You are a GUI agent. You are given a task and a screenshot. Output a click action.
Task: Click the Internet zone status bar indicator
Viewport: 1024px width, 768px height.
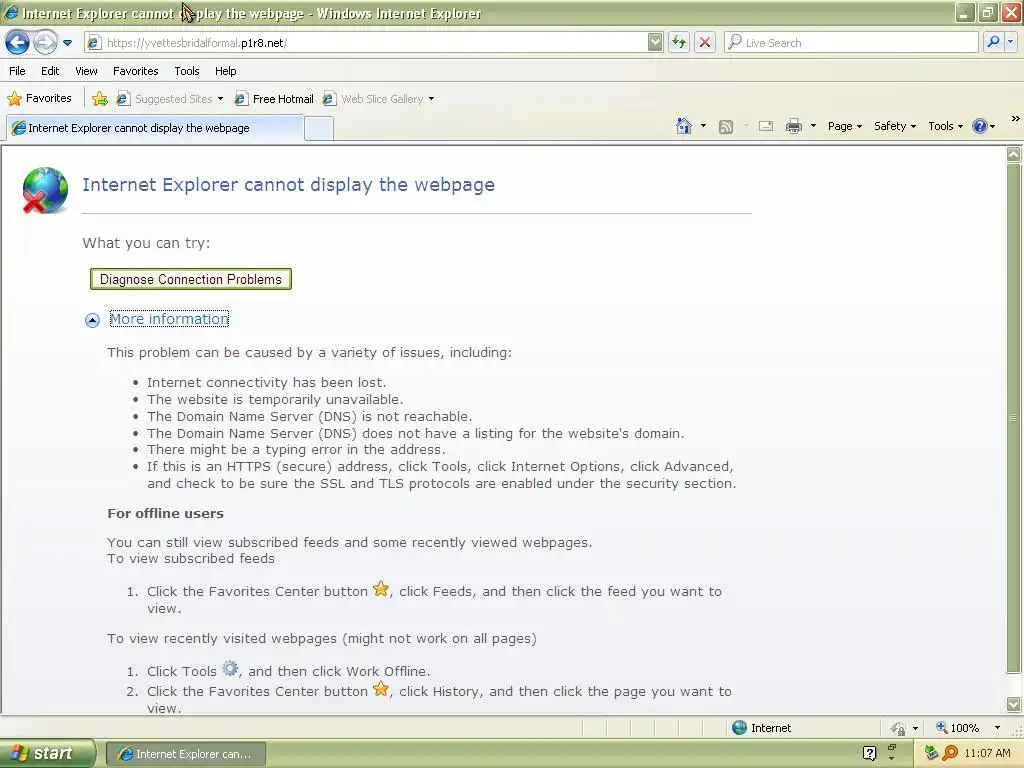761,728
